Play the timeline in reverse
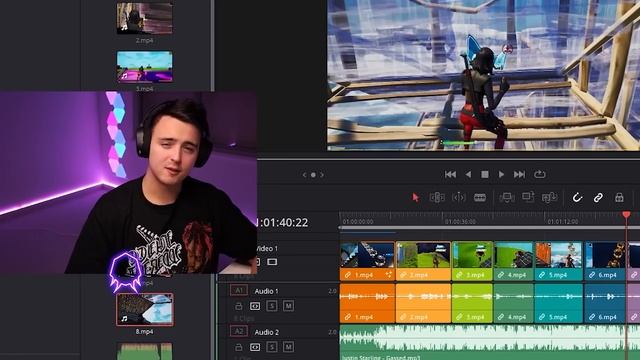Screen dimensions: 640x360 tap(468, 174)
